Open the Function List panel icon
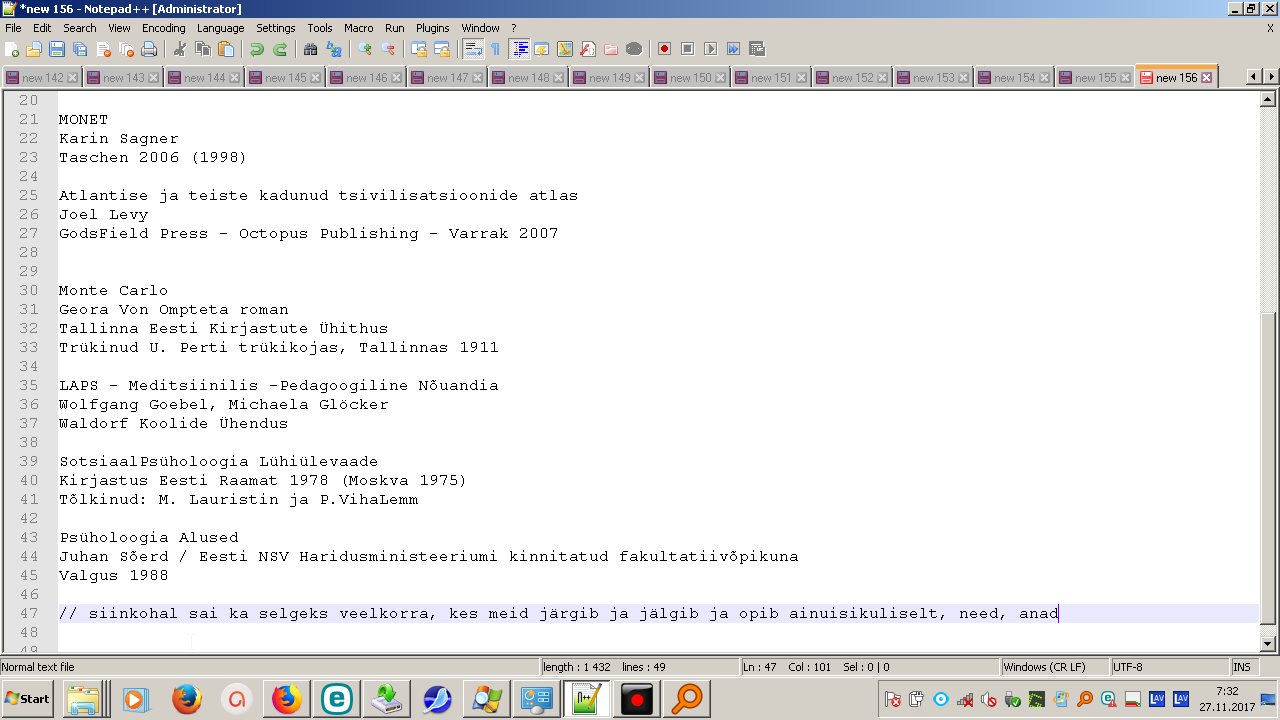The image size is (1280, 720). click(x=588, y=49)
